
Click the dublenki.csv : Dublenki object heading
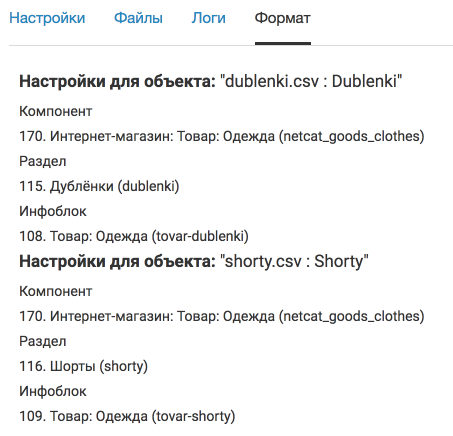click(x=211, y=81)
